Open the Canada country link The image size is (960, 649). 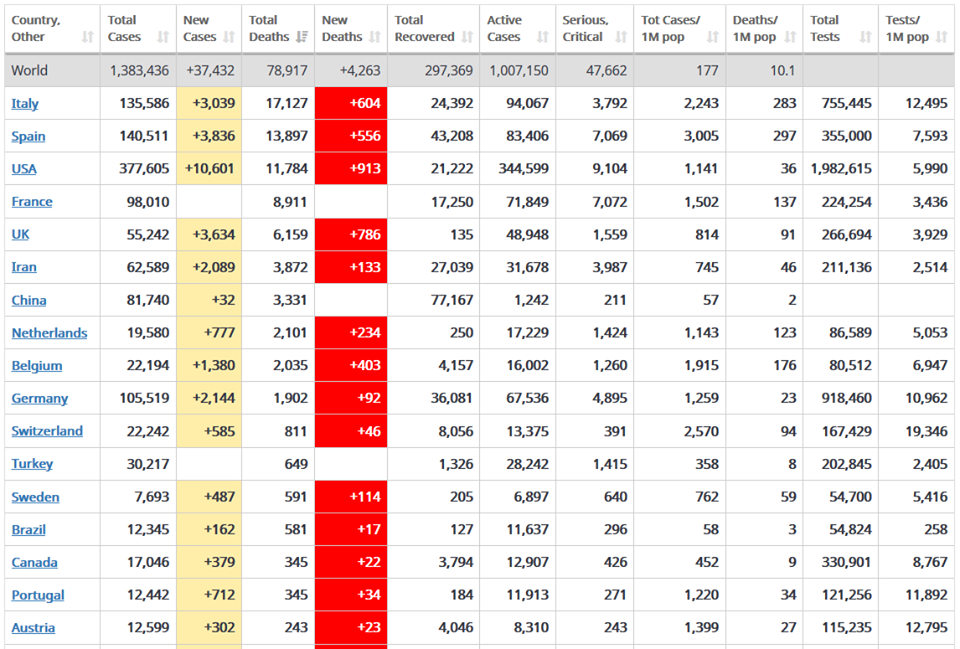[34, 563]
